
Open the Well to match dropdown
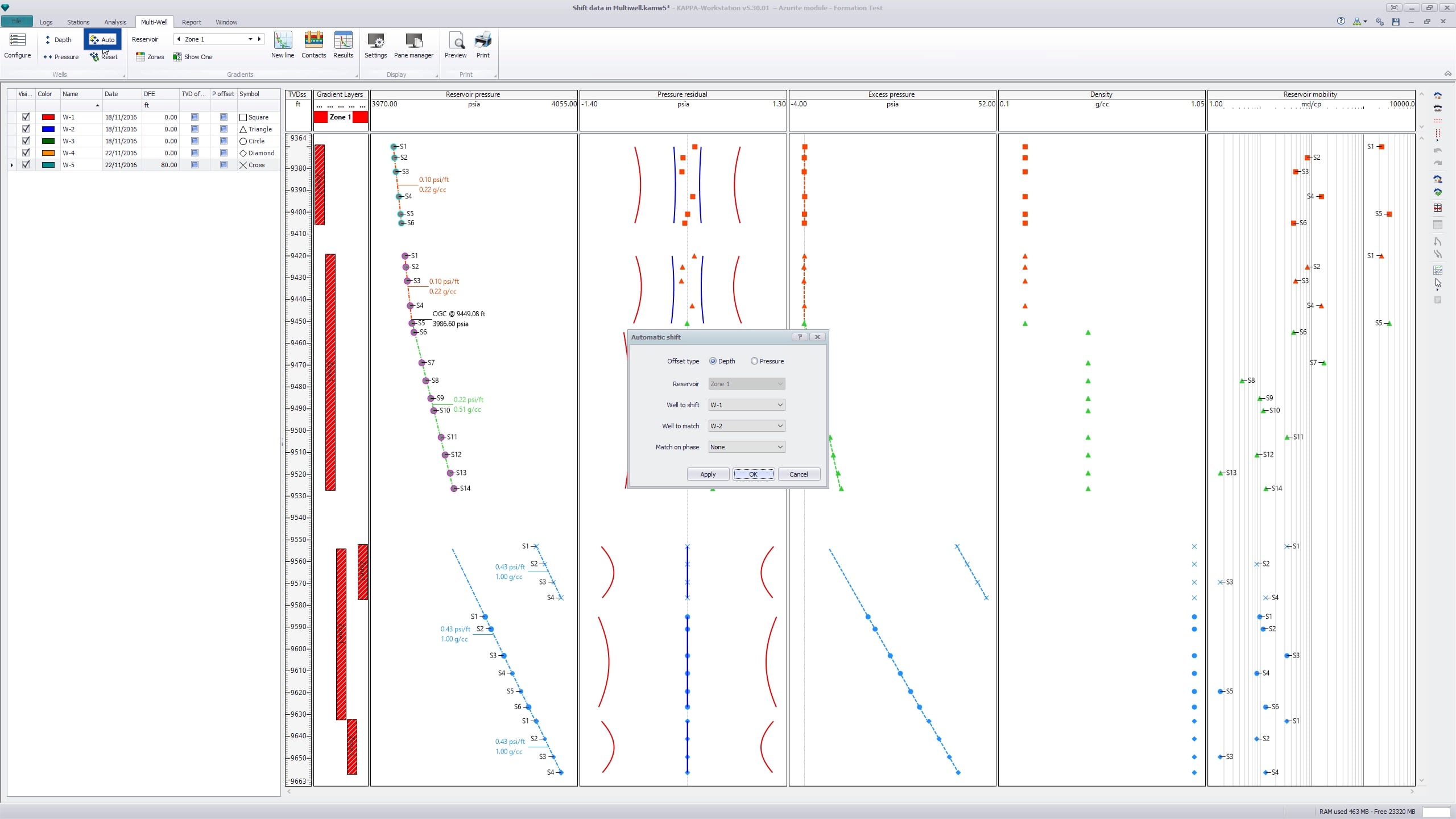(x=747, y=426)
